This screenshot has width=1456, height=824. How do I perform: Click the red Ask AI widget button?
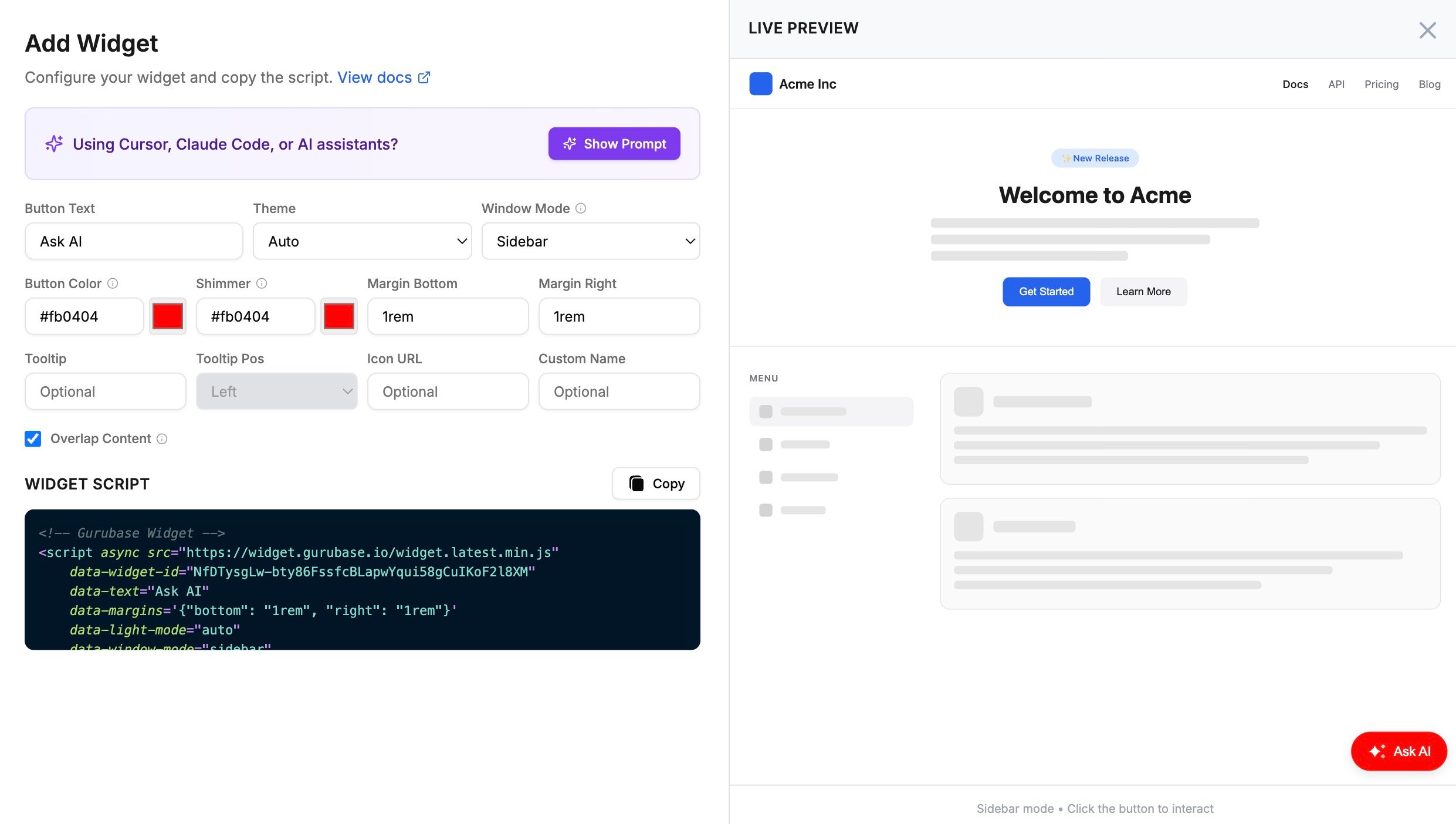tap(1399, 751)
